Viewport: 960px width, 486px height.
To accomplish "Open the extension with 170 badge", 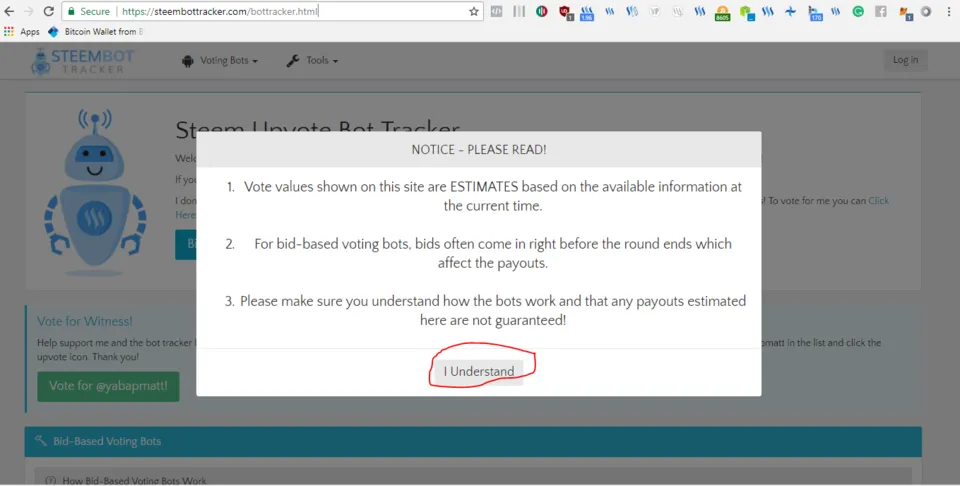I will [814, 13].
